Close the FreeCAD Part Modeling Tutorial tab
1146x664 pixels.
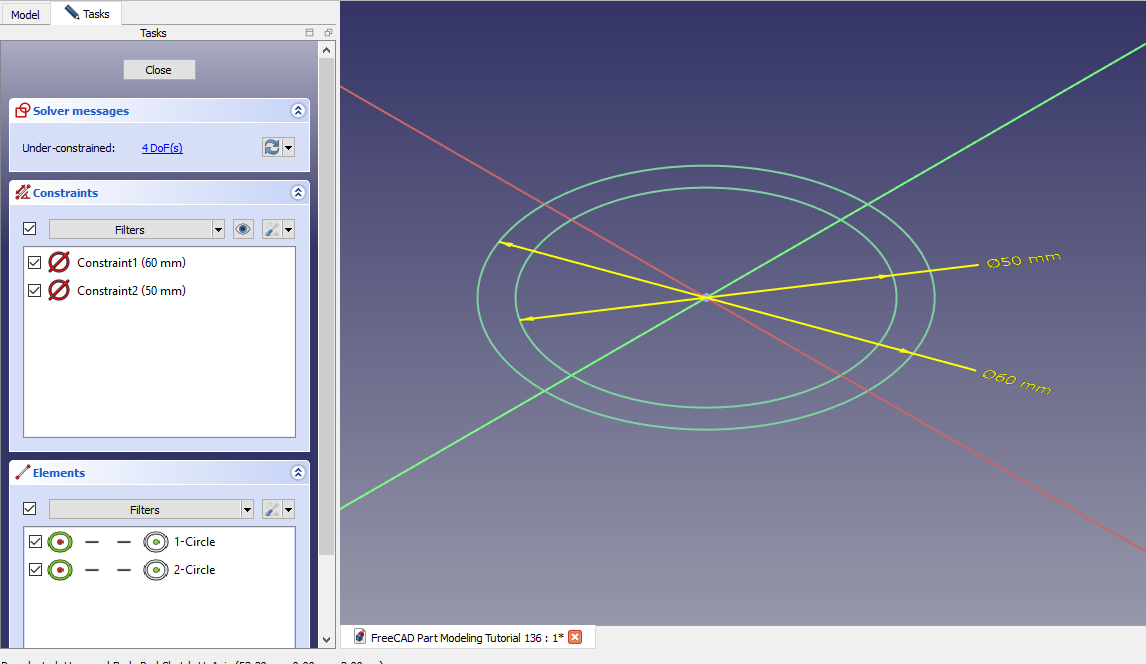point(575,638)
